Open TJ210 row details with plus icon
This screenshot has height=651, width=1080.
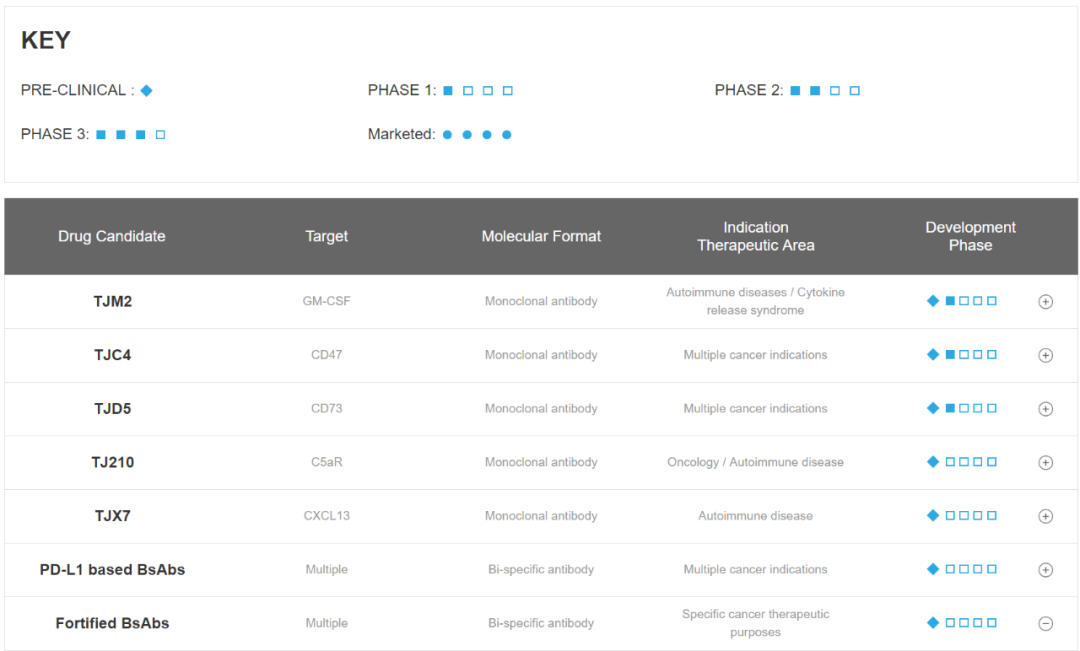1045,463
